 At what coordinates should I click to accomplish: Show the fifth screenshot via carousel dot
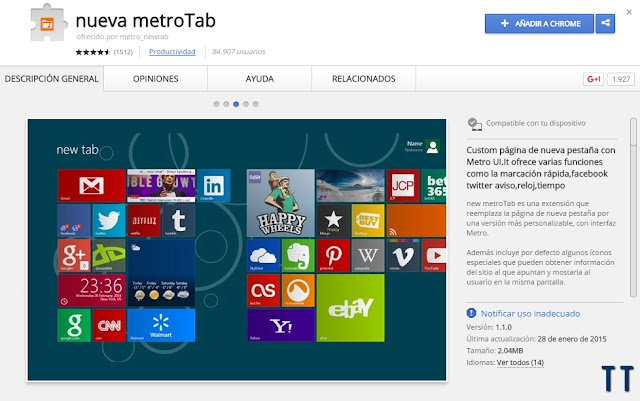click(256, 104)
